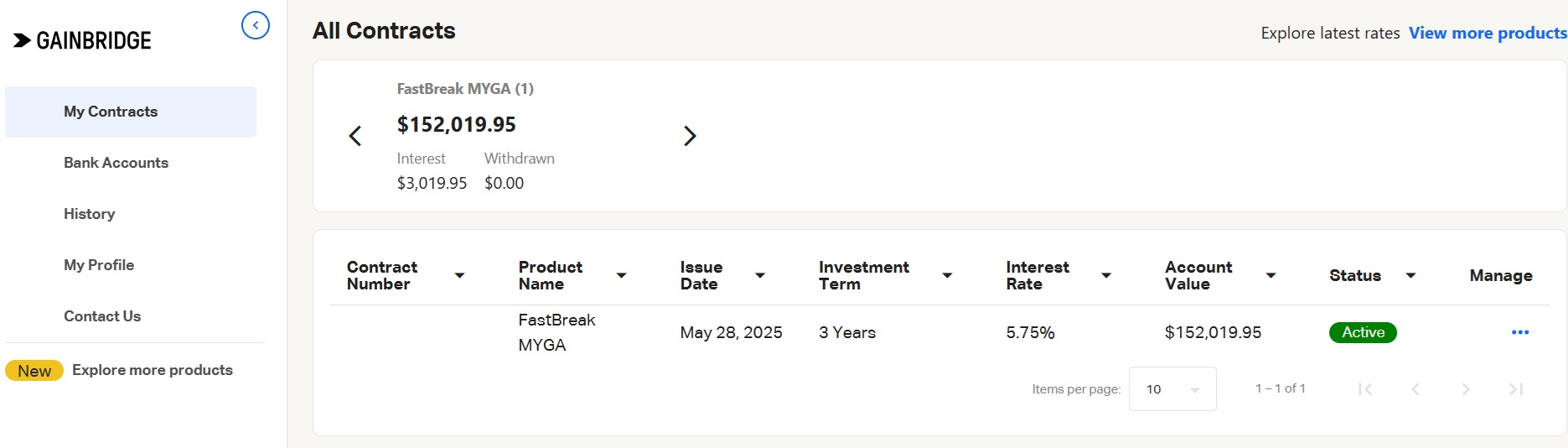Click the Gainbridge logo
1568x448 pixels.
[x=83, y=40]
